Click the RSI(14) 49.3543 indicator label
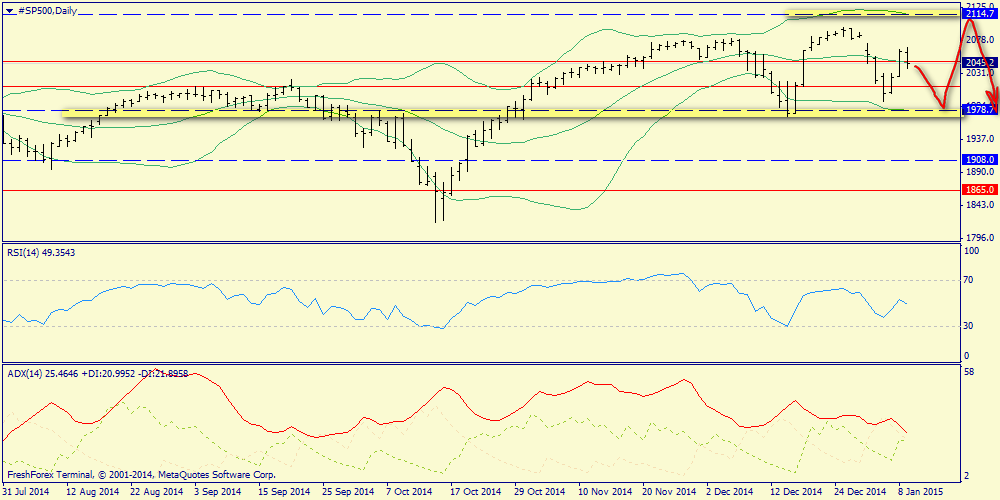The image size is (1000, 500). [43, 253]
